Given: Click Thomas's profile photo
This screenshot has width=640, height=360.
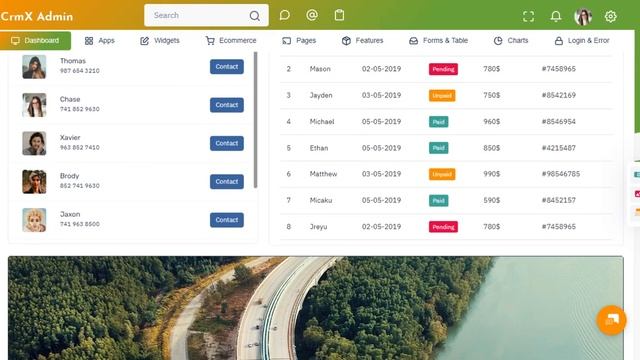Looking at the screenshot, I should coord(34,67).
